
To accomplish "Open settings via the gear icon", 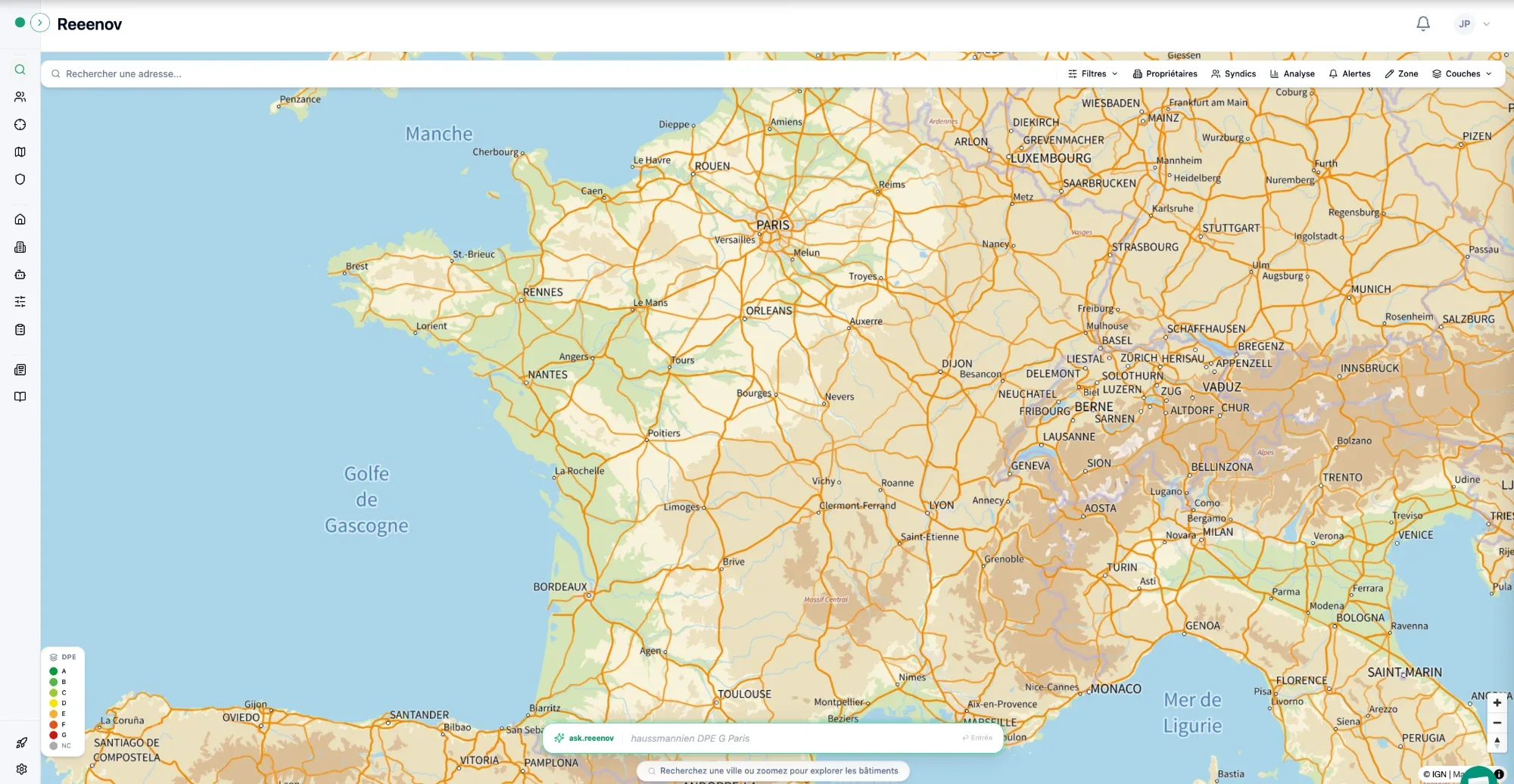I will point(21,769).
